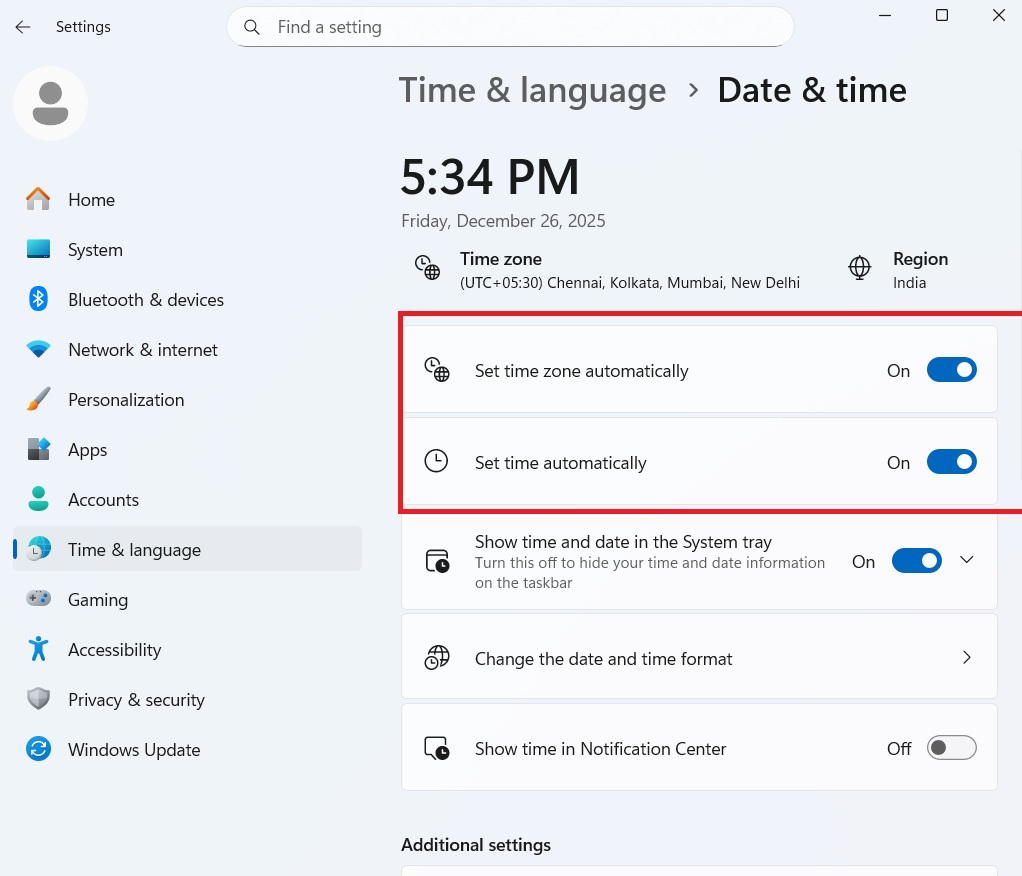This screenshot has width=1022, height=876.
Task: Open Change the date and time format
Action: (x=698, y=658)
